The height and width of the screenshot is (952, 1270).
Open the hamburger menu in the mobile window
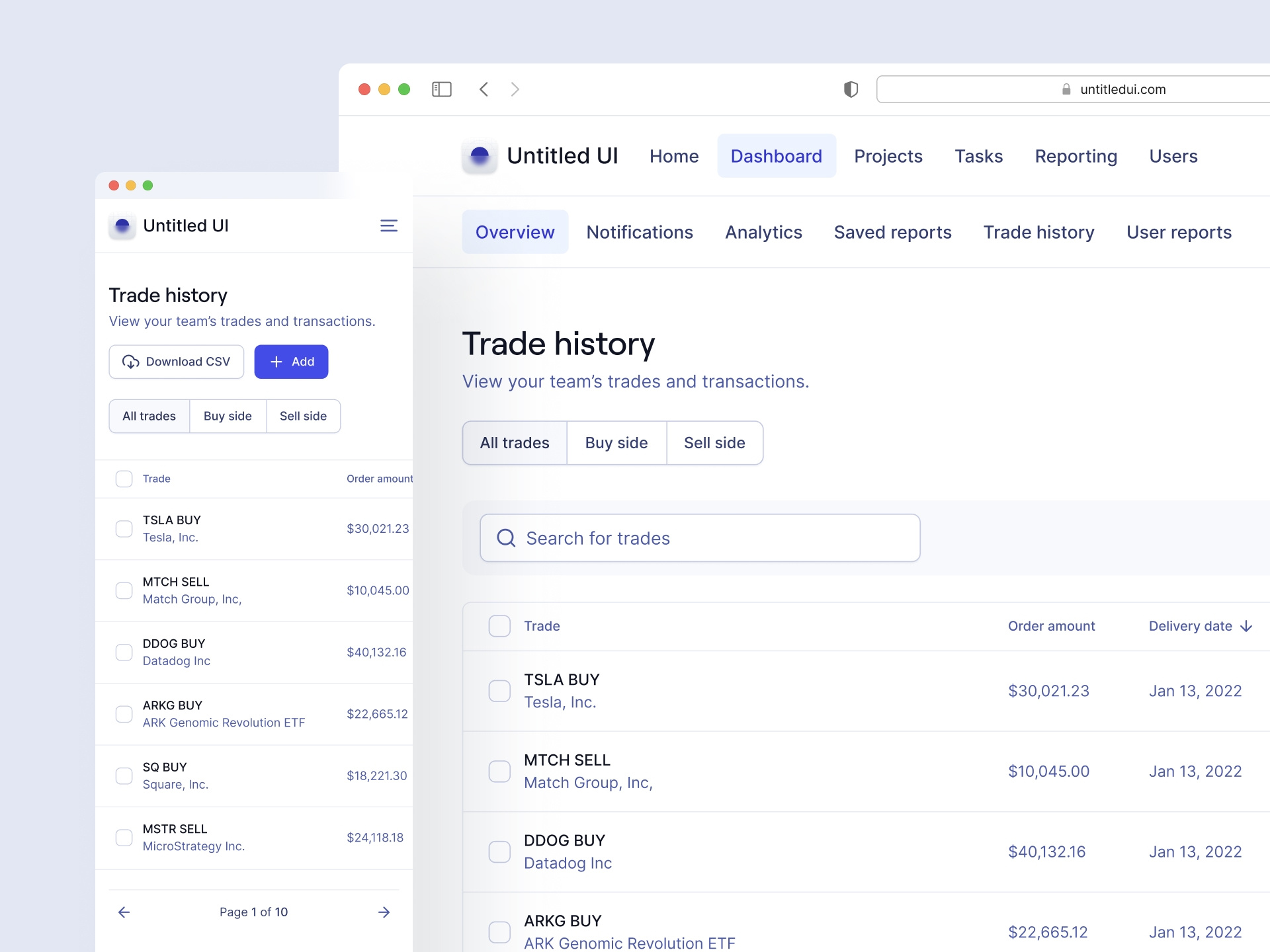click(389, 225)
